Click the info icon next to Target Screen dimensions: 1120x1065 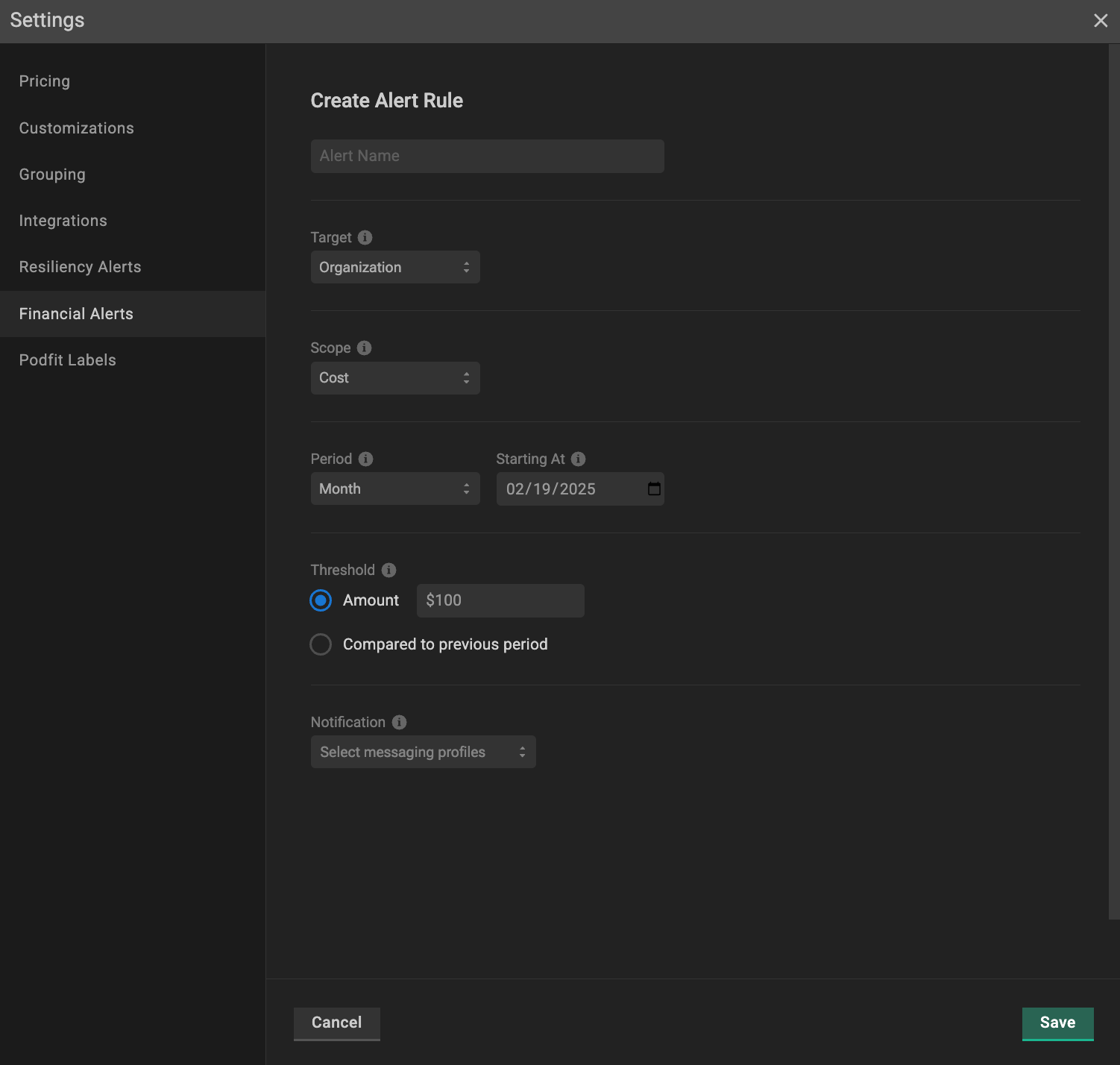(x=365, y=237)
